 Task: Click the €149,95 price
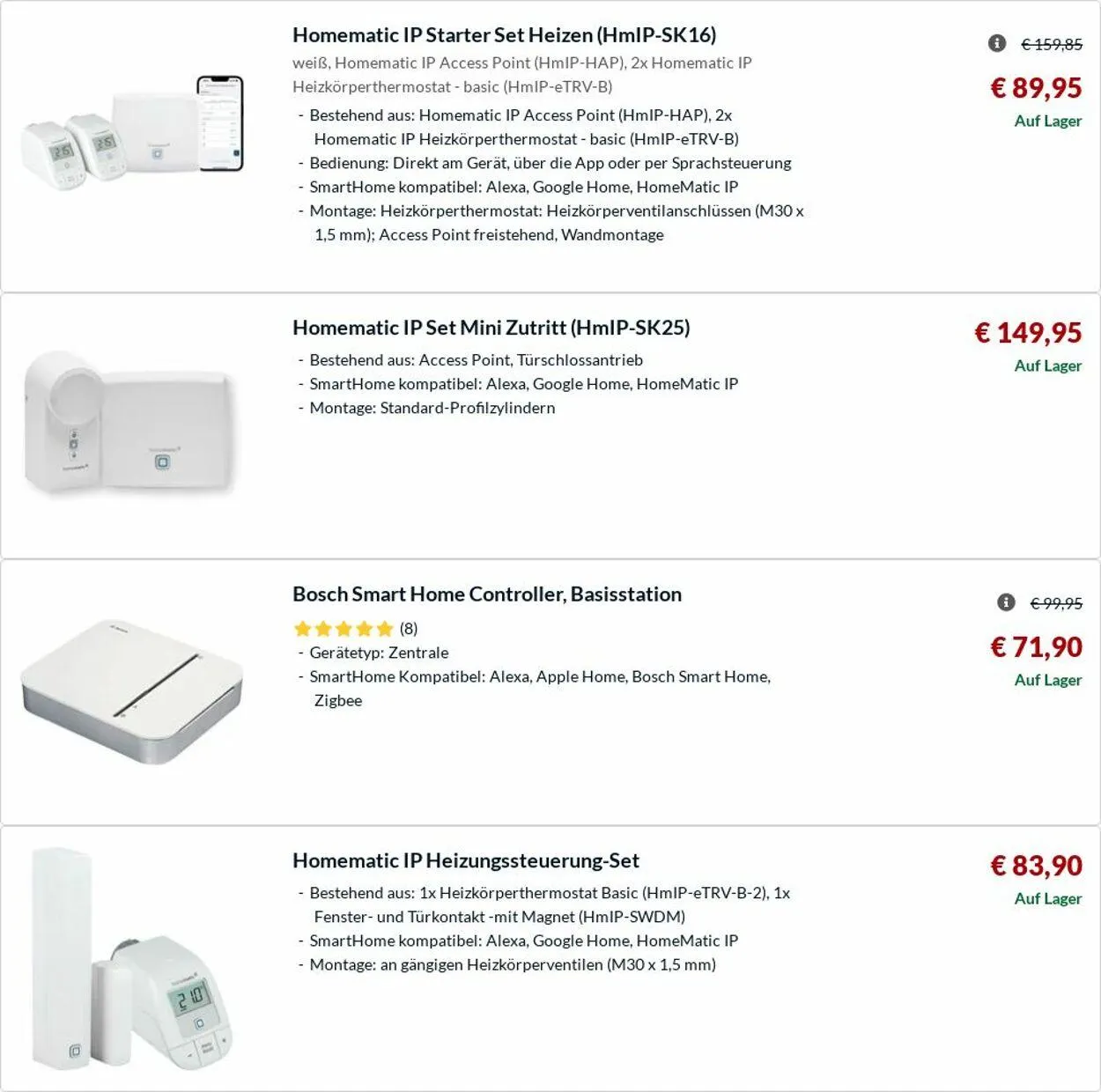point(1028,333)
